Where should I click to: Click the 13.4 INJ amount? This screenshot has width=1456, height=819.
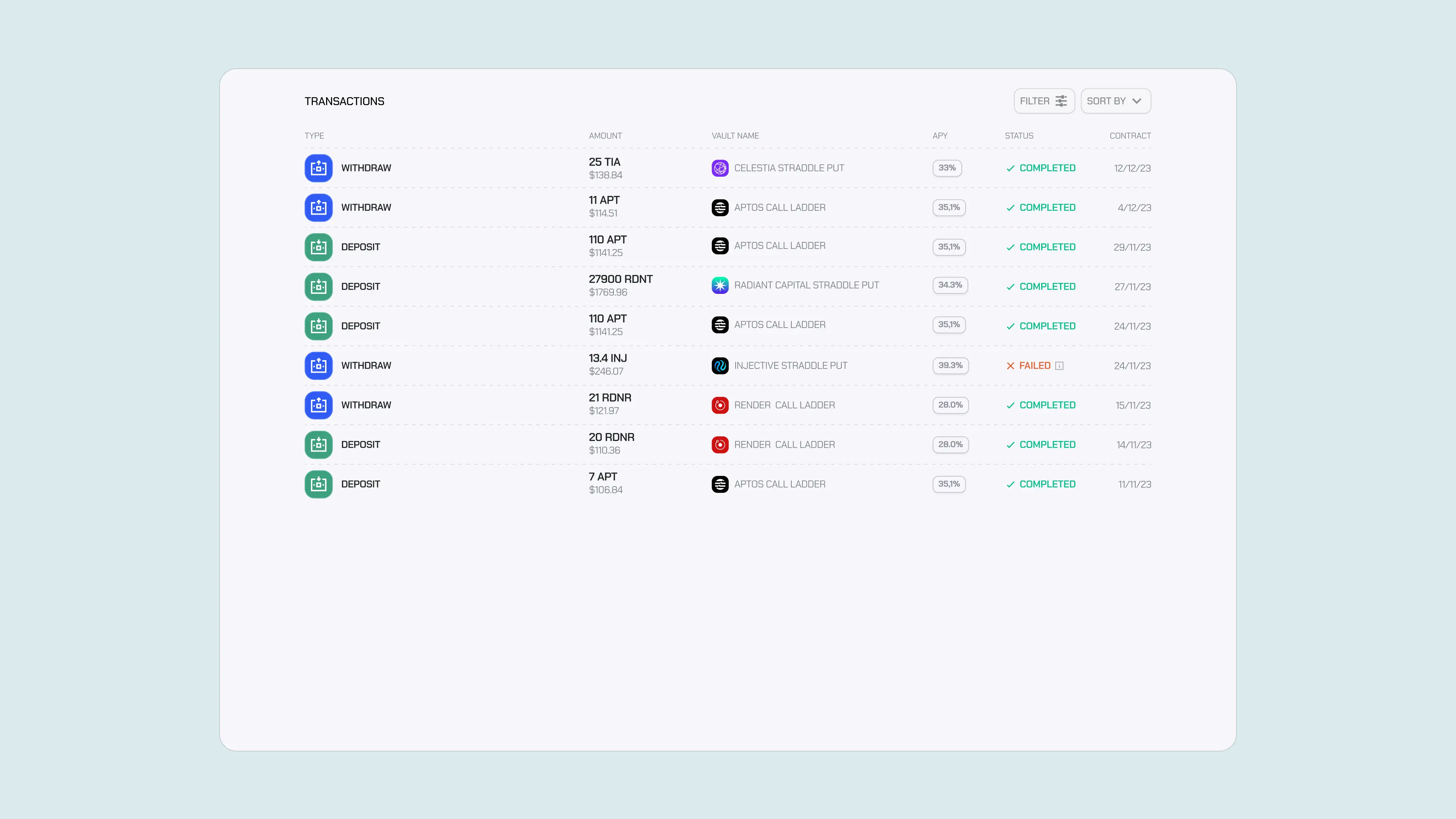pos(607,358)
